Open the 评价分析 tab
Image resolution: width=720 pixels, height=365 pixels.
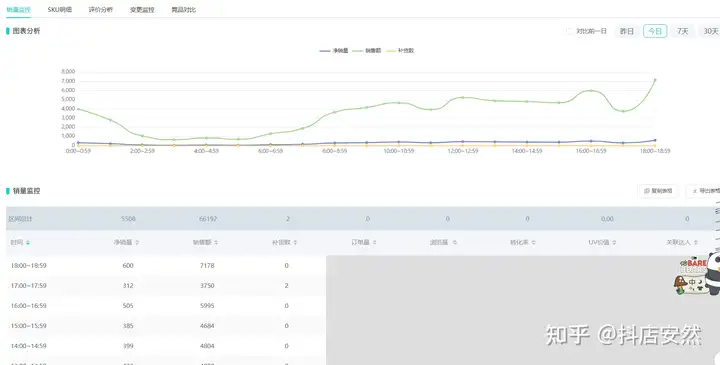[101, 10]
